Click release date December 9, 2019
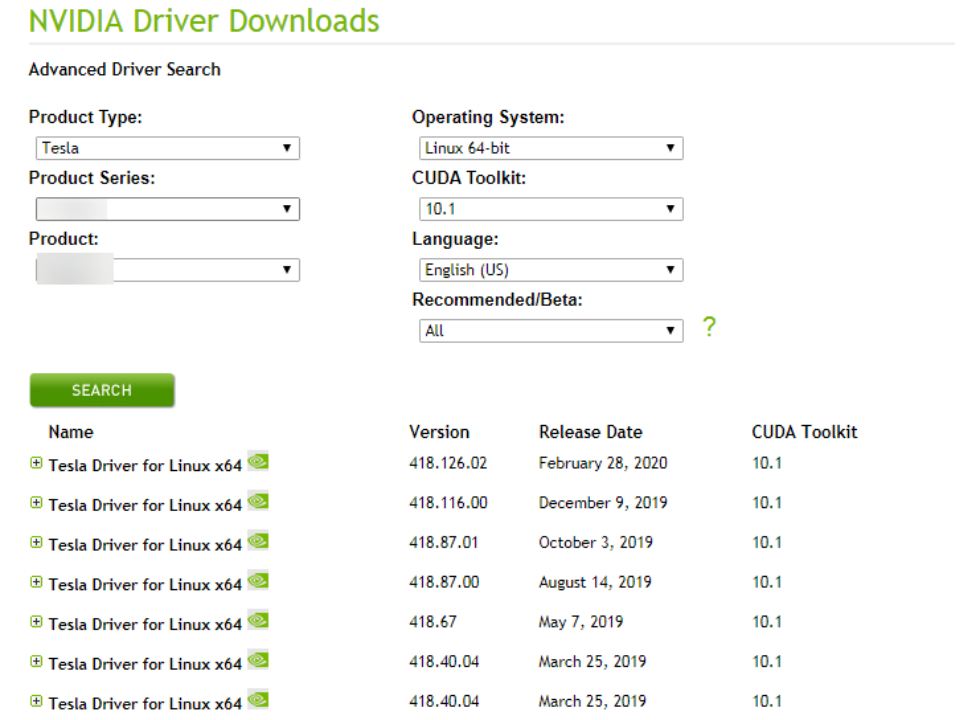 tap(603, 502)
